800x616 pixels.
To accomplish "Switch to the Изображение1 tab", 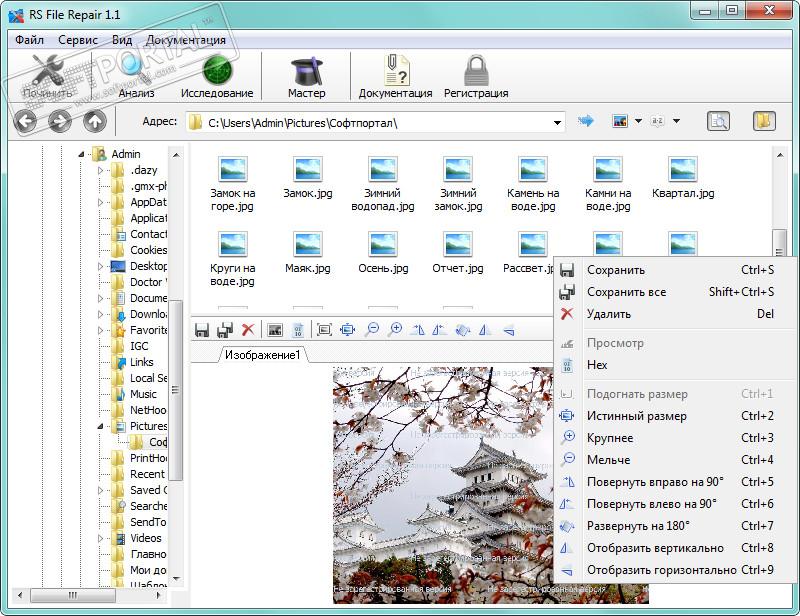I will tap(262, 355).
